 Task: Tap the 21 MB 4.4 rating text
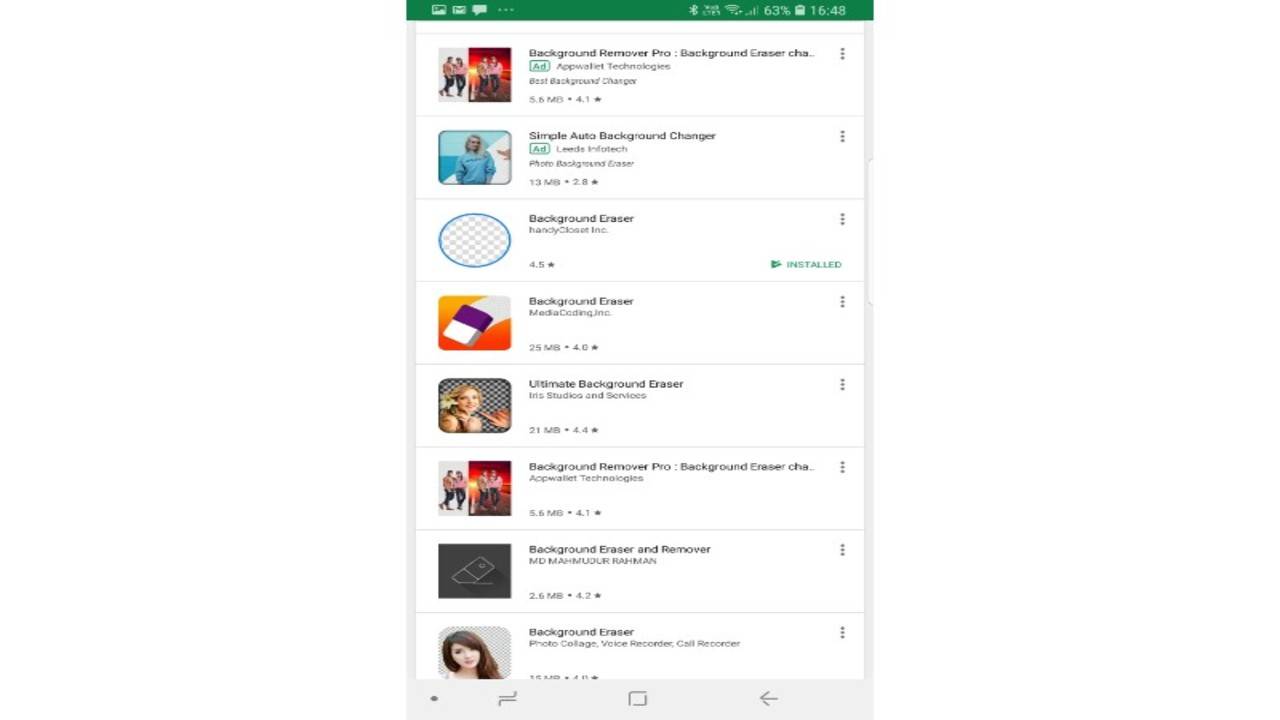[x=564, y=430]
